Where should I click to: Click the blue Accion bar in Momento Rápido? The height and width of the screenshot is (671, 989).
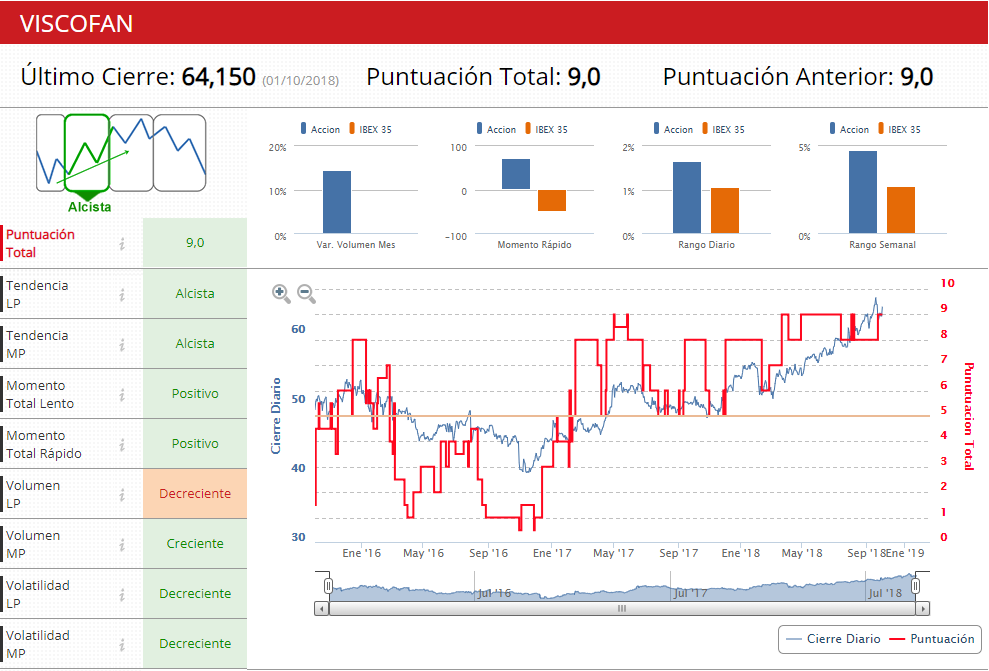click(516, 174)
